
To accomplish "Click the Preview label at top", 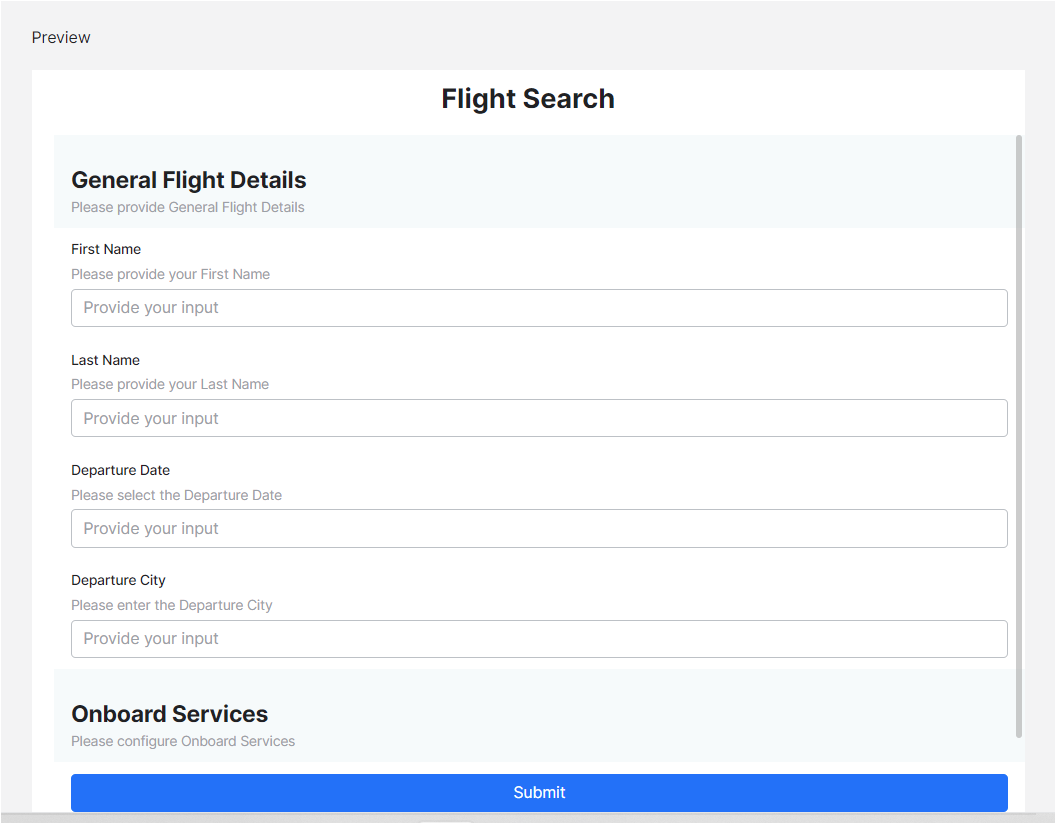I will (x=61, y=37).
